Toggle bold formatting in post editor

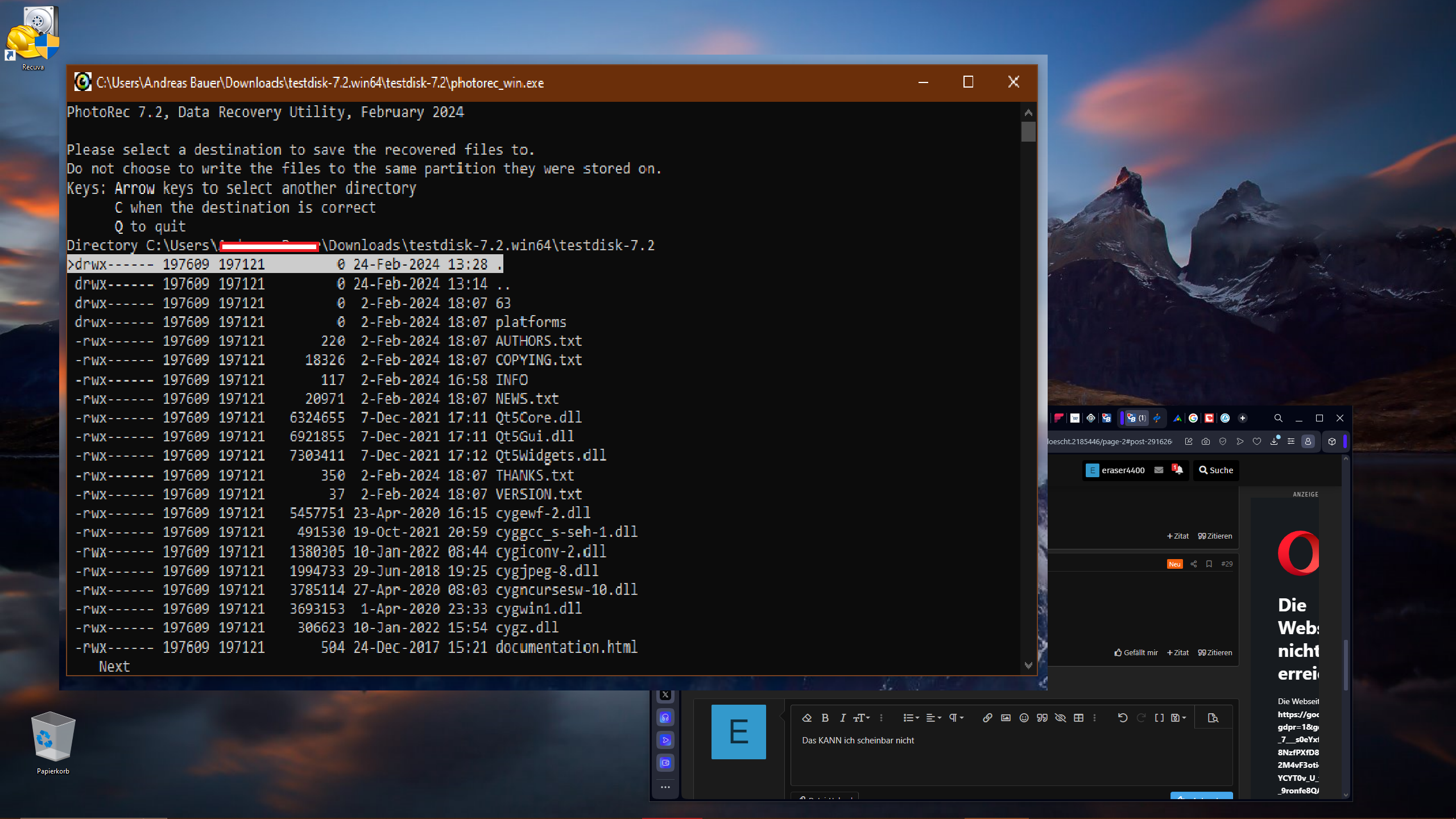825,718
